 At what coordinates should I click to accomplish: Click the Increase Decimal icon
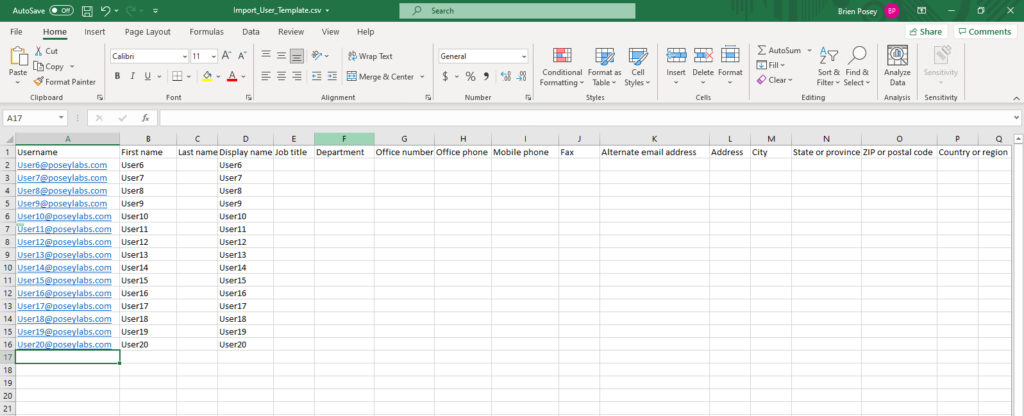coord(505,76)
